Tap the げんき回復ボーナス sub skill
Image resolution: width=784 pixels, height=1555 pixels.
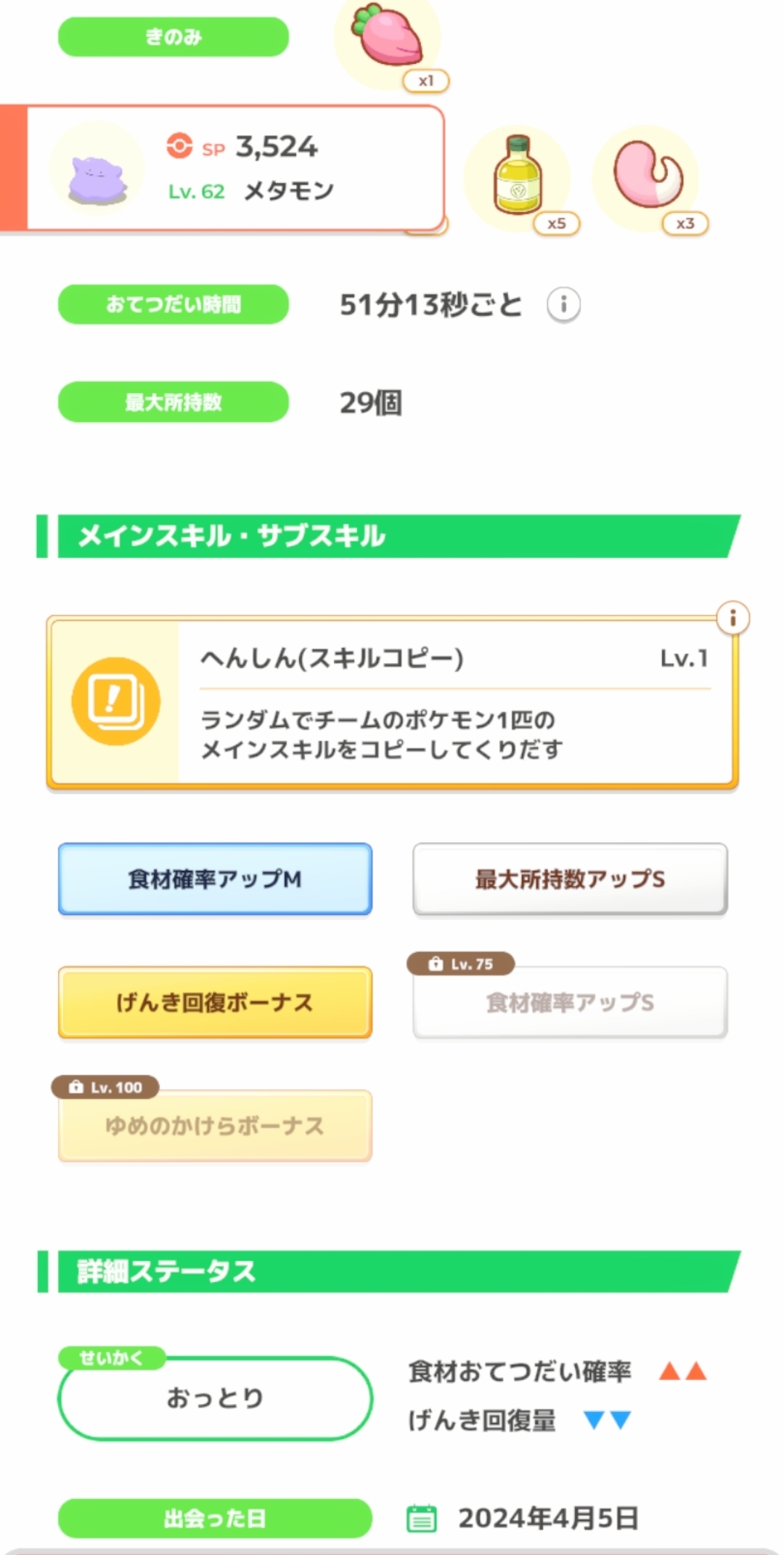click(x=215, y=1002)
